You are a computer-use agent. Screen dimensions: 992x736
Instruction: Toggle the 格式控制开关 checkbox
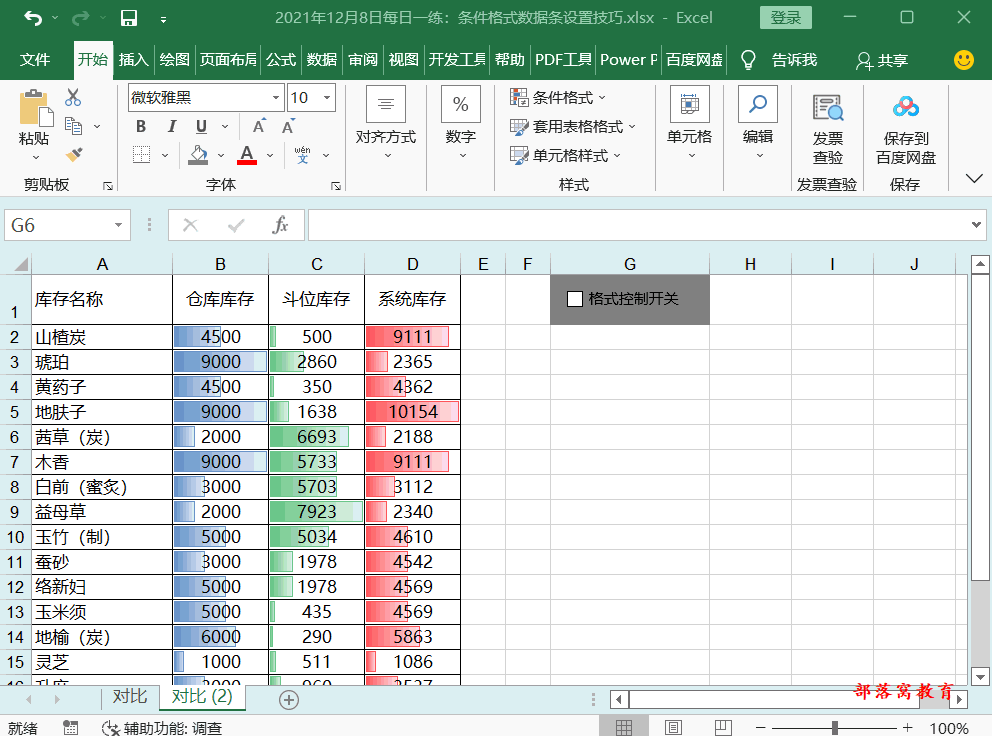tap(575, 299)
